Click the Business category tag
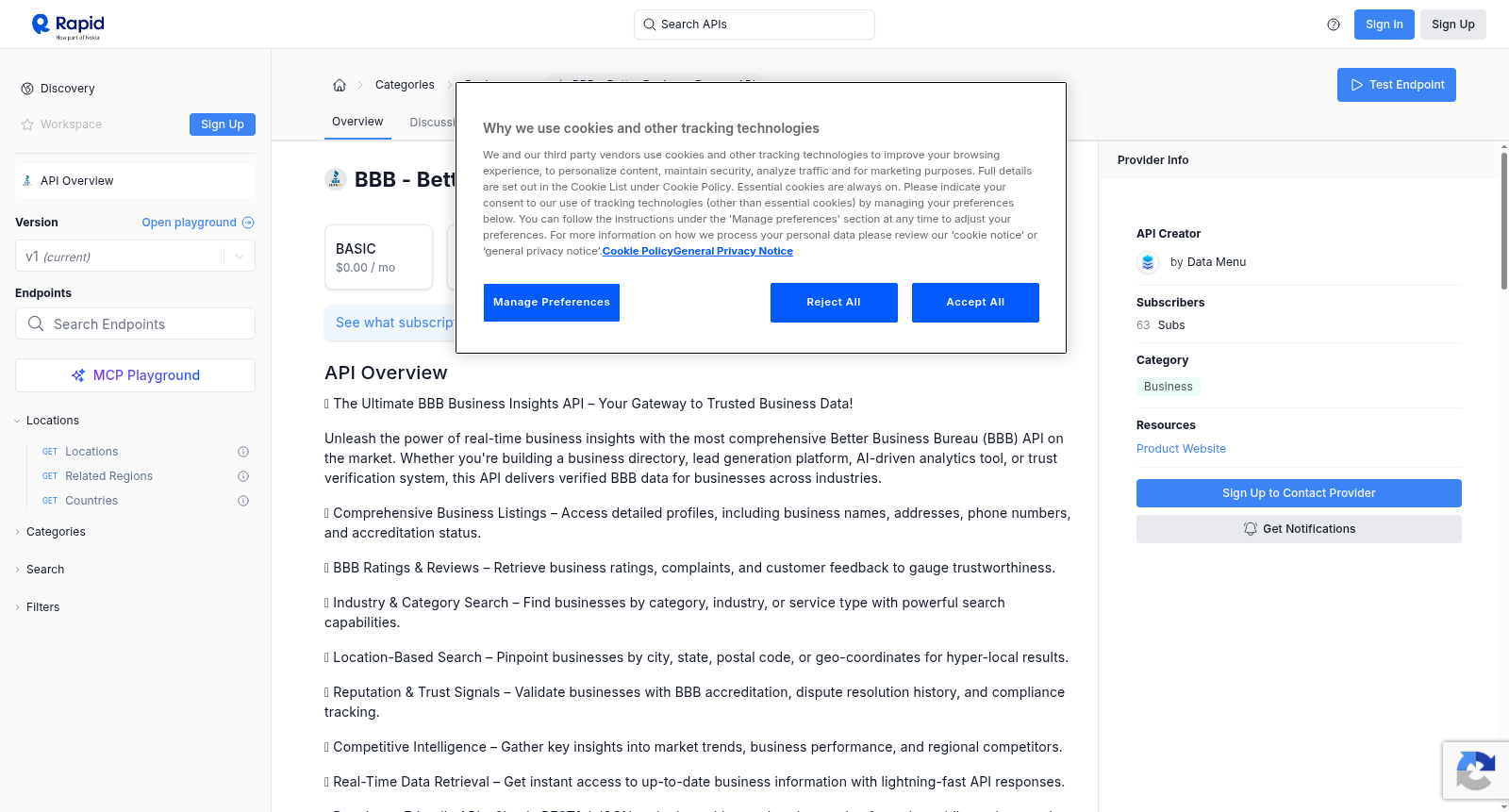 pyautogui.click(x=1169, y=387)
